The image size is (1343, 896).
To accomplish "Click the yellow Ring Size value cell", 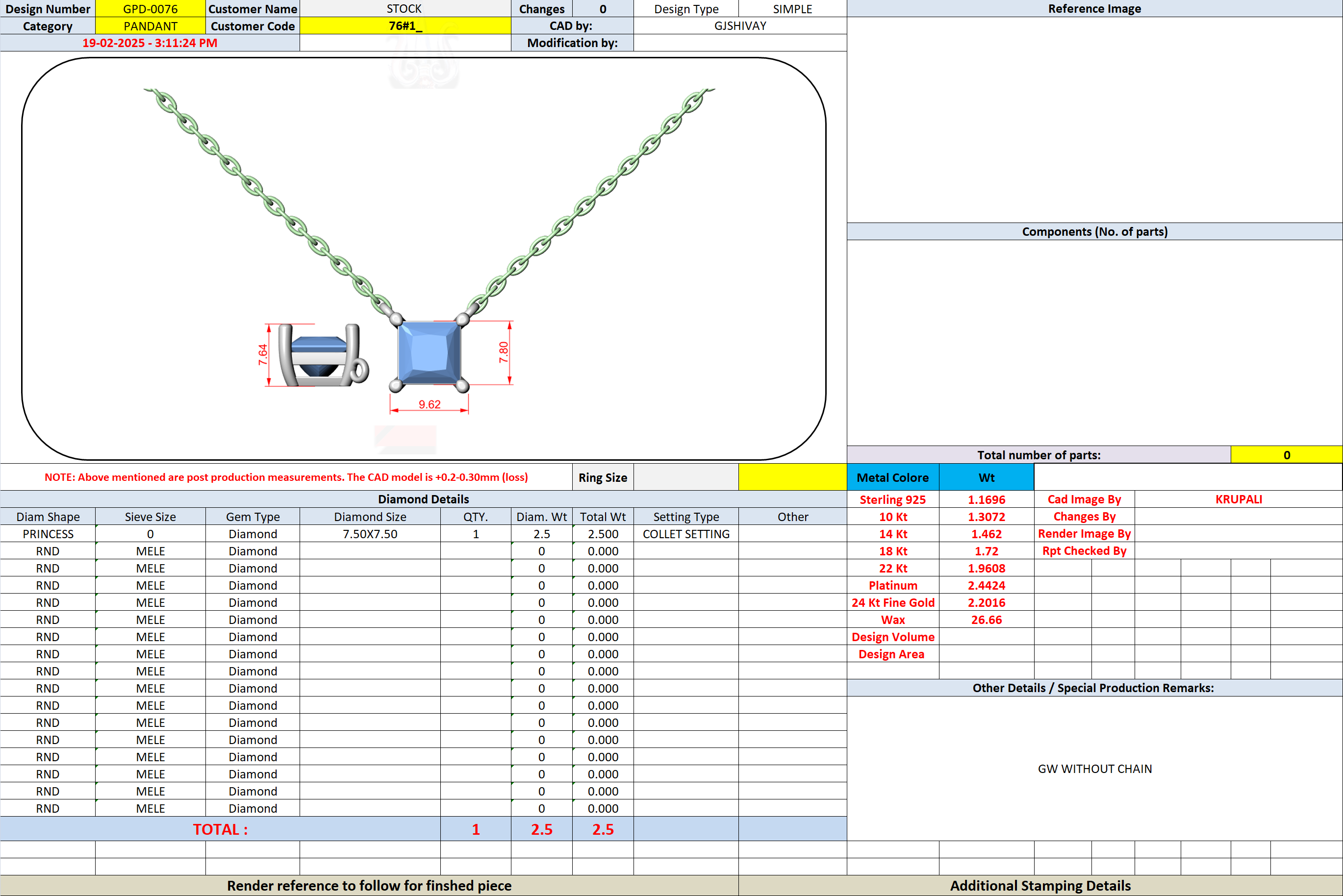I will pyautogui.click(x=793, y=477).
